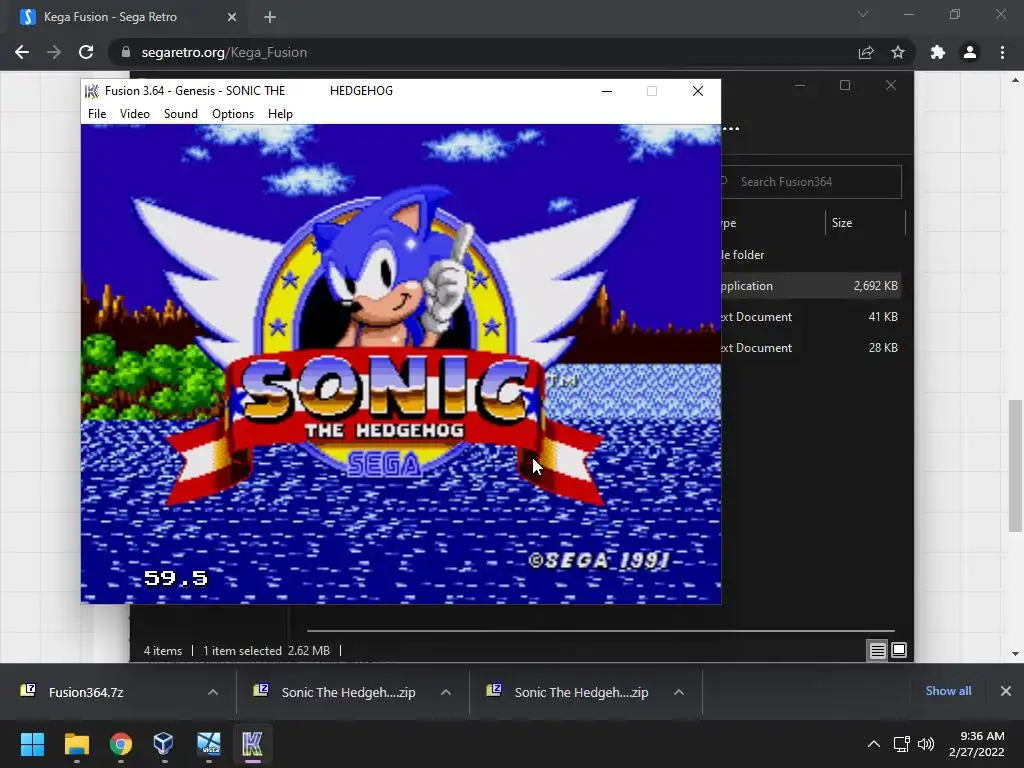
Task: Show hidden system tray icons
Action: tap(874, 744)
